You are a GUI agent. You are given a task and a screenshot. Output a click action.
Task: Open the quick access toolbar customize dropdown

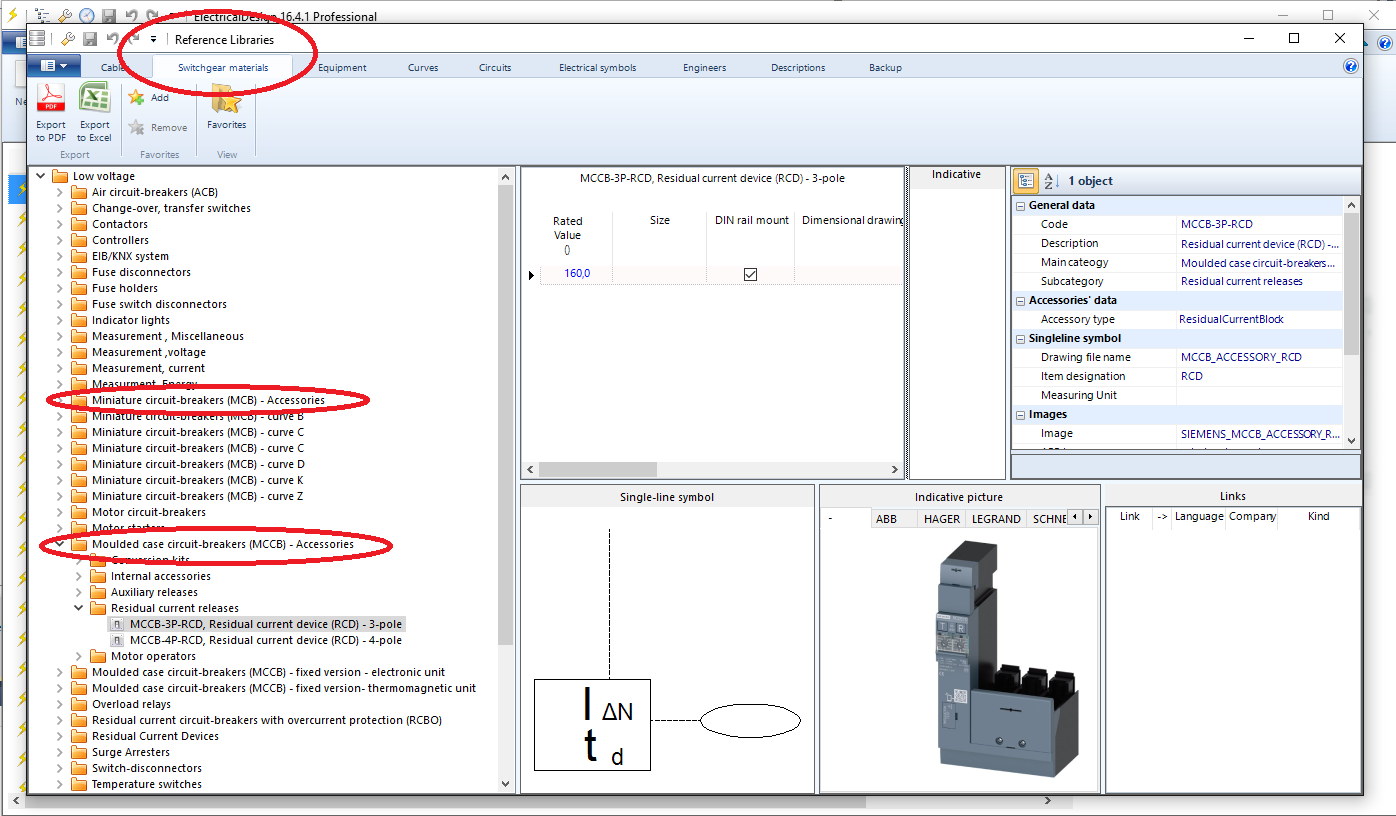[152, 38]
